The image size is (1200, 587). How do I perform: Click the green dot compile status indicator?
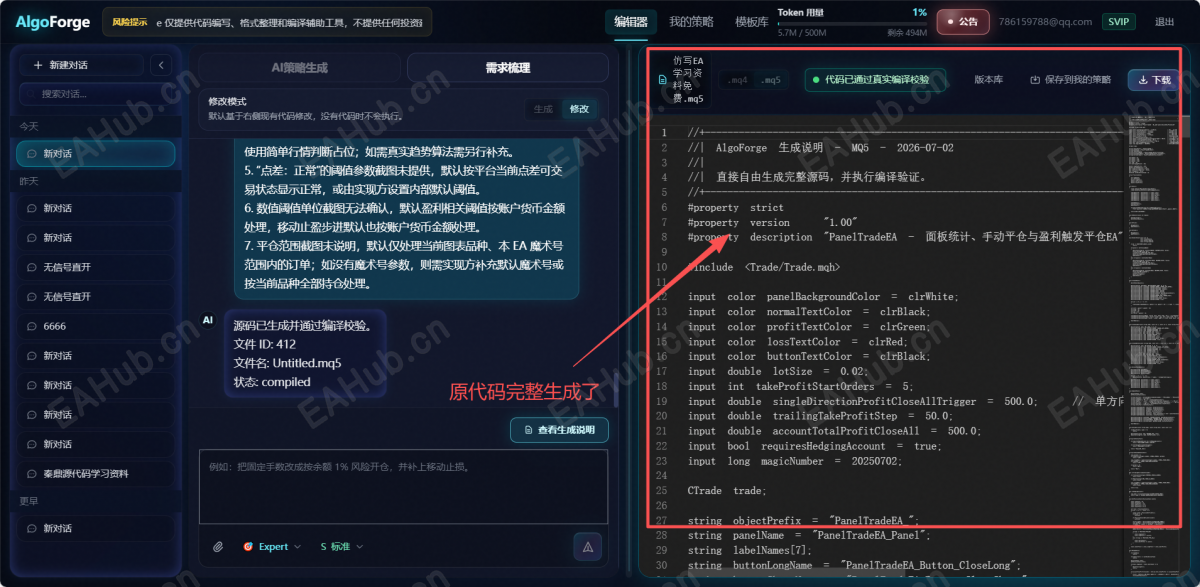coord(816,80)
